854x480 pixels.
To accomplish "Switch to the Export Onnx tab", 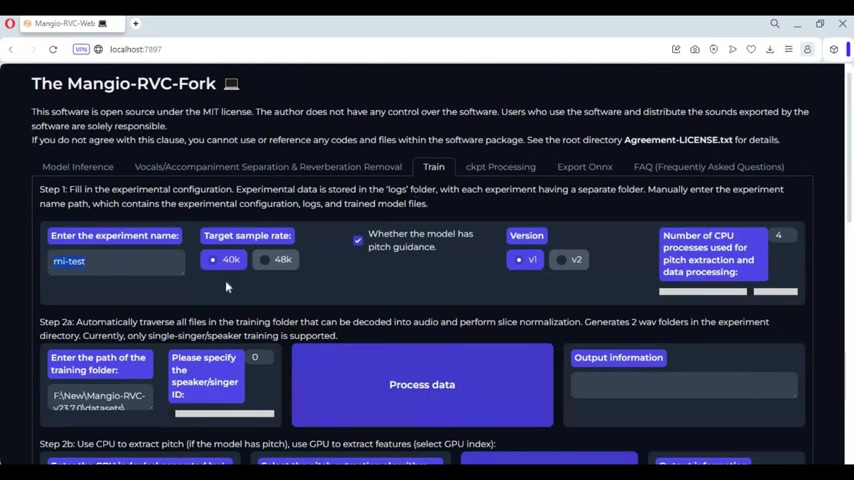I will (584, 167).
